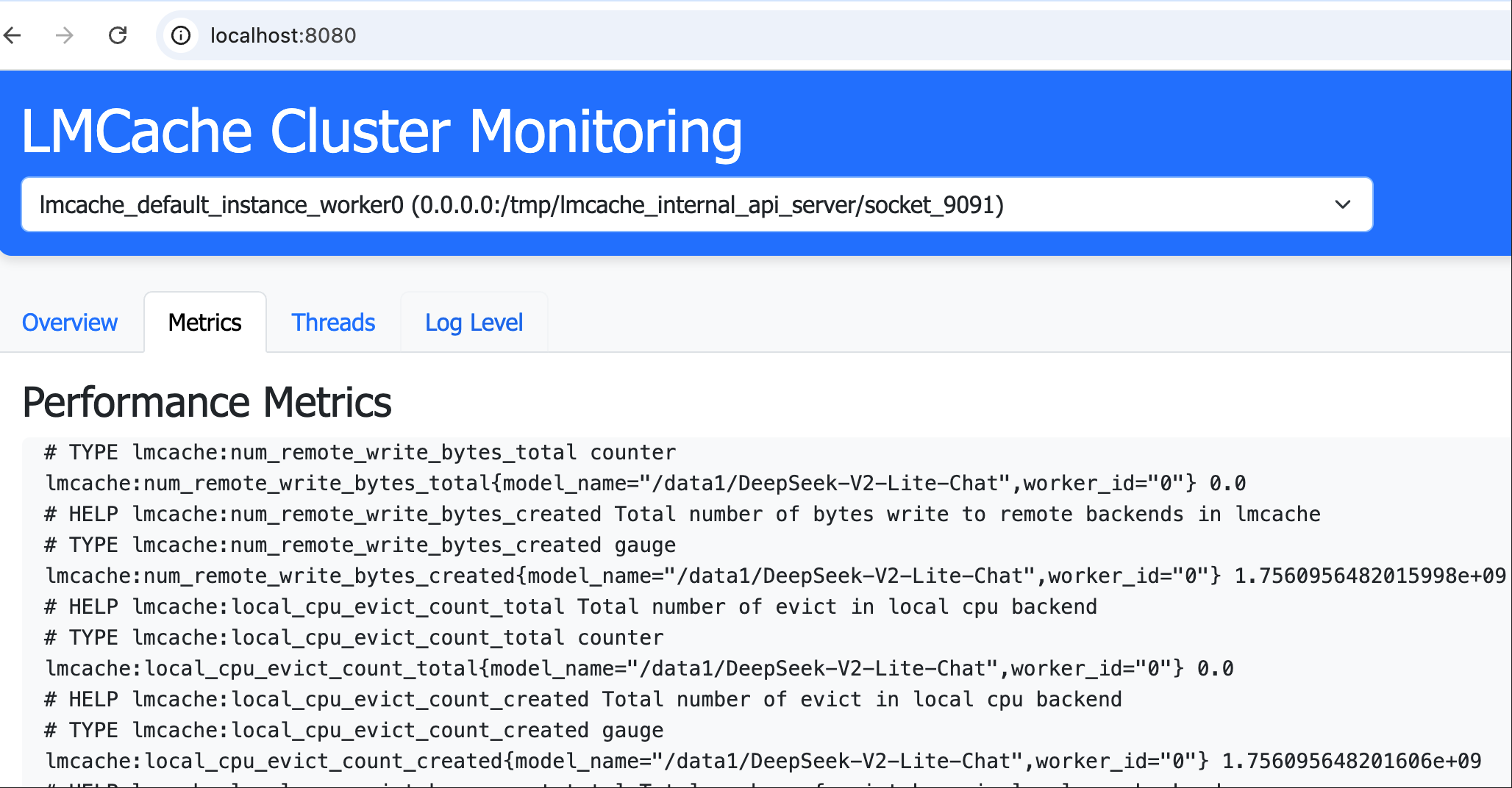This screenshot has height=788, width=1512.
Task: Click inside the browser address bar
Action: pyautogui.click(x=515, y=35)
